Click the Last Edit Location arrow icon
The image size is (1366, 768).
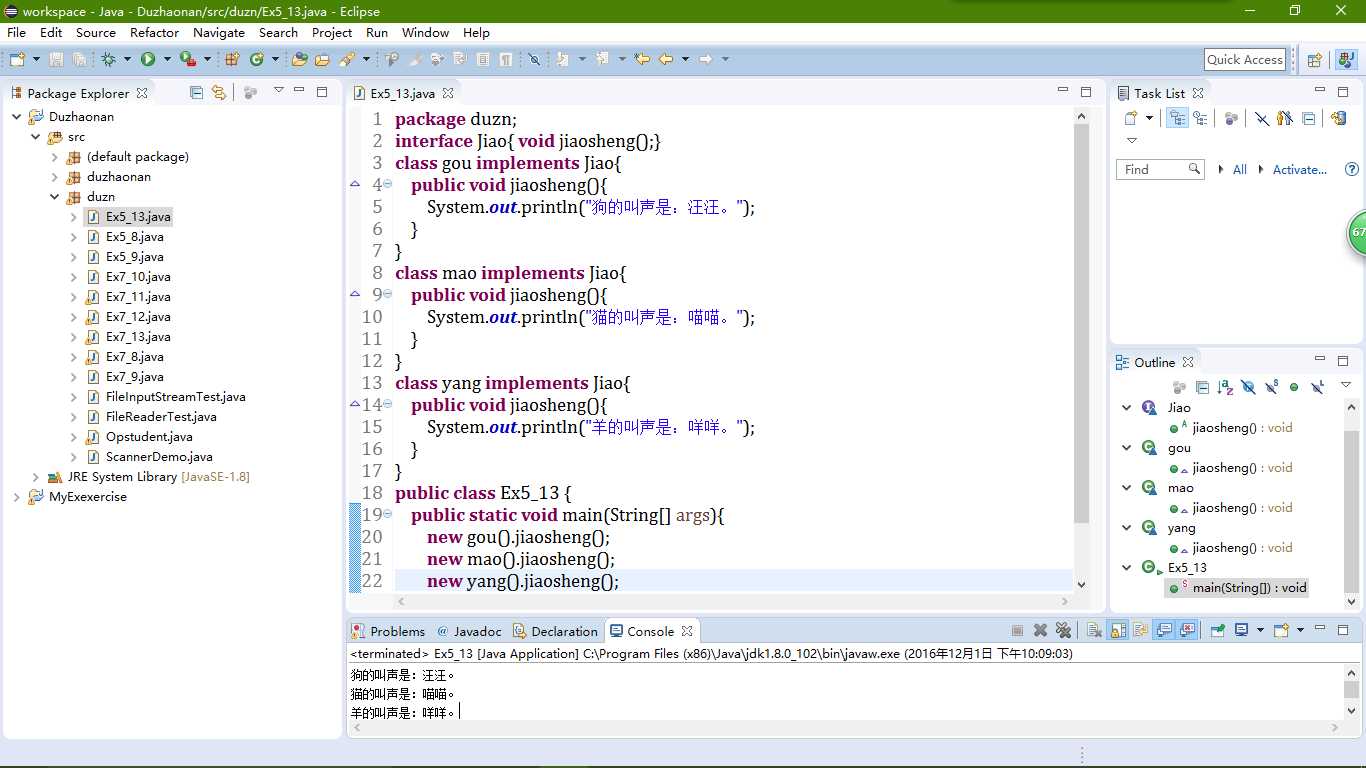tap(641, 60)
